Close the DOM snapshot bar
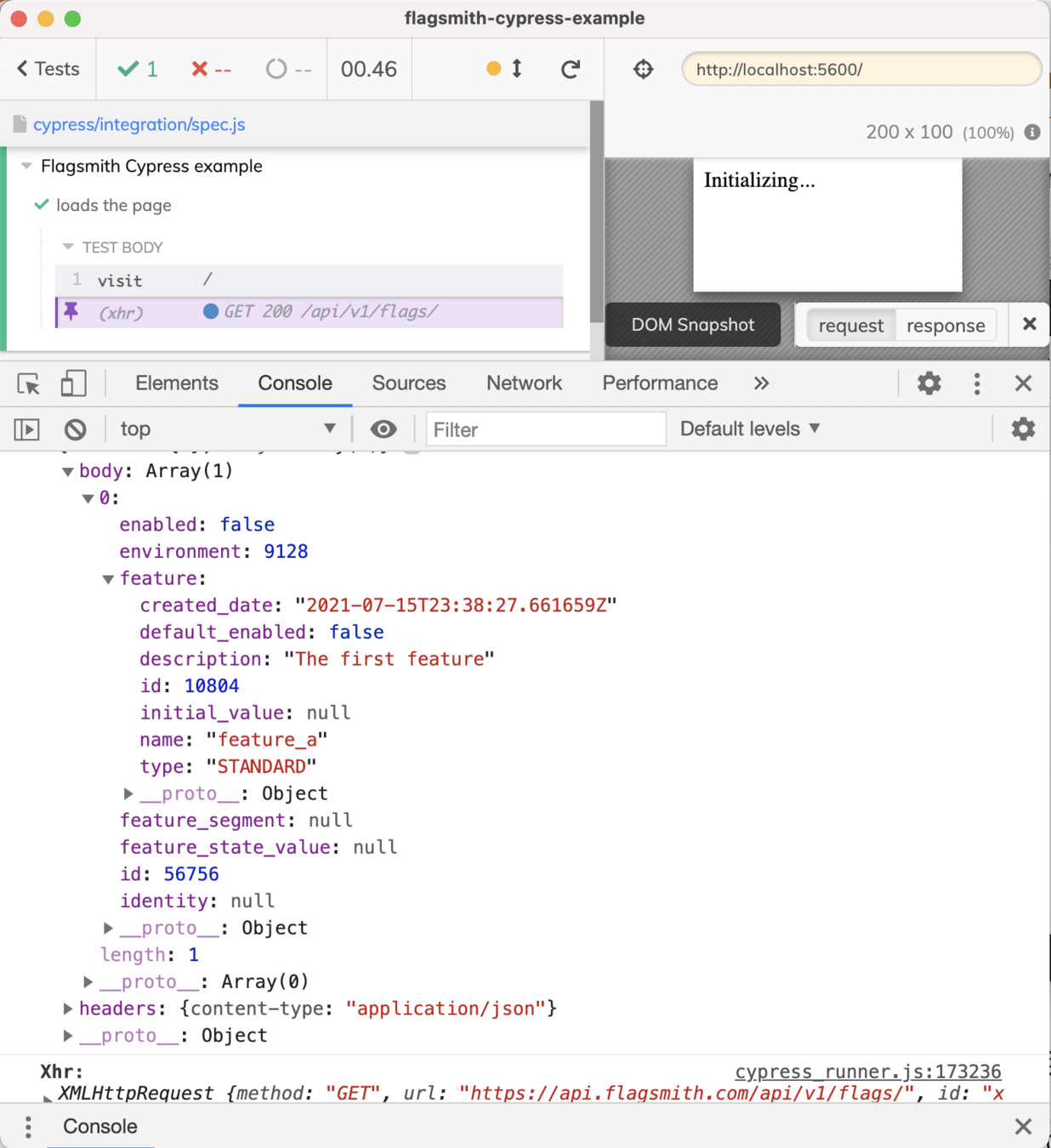 (1030, 324)
